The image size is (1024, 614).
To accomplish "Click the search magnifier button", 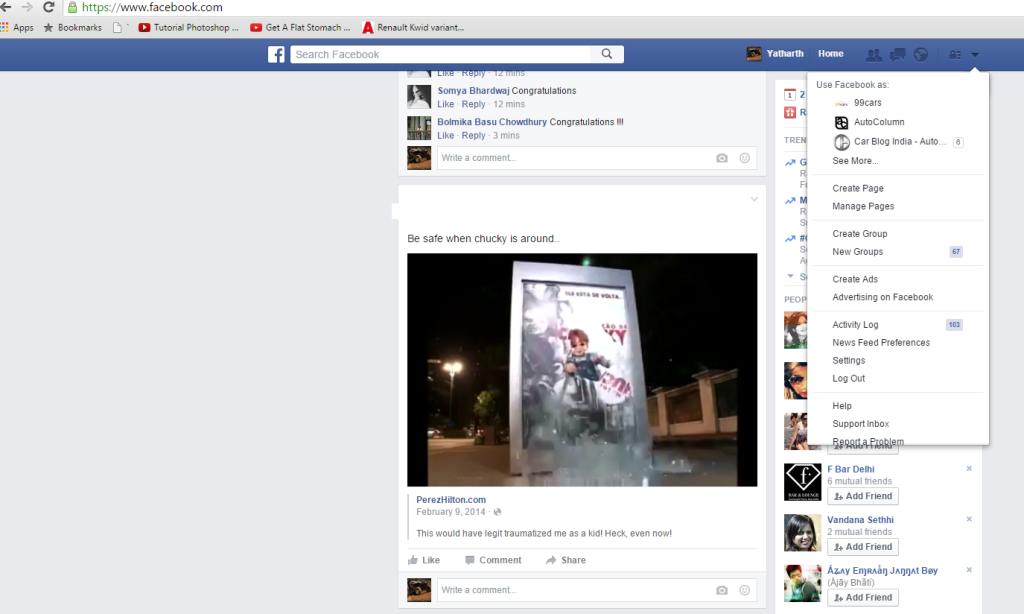I will click(606, 54).
